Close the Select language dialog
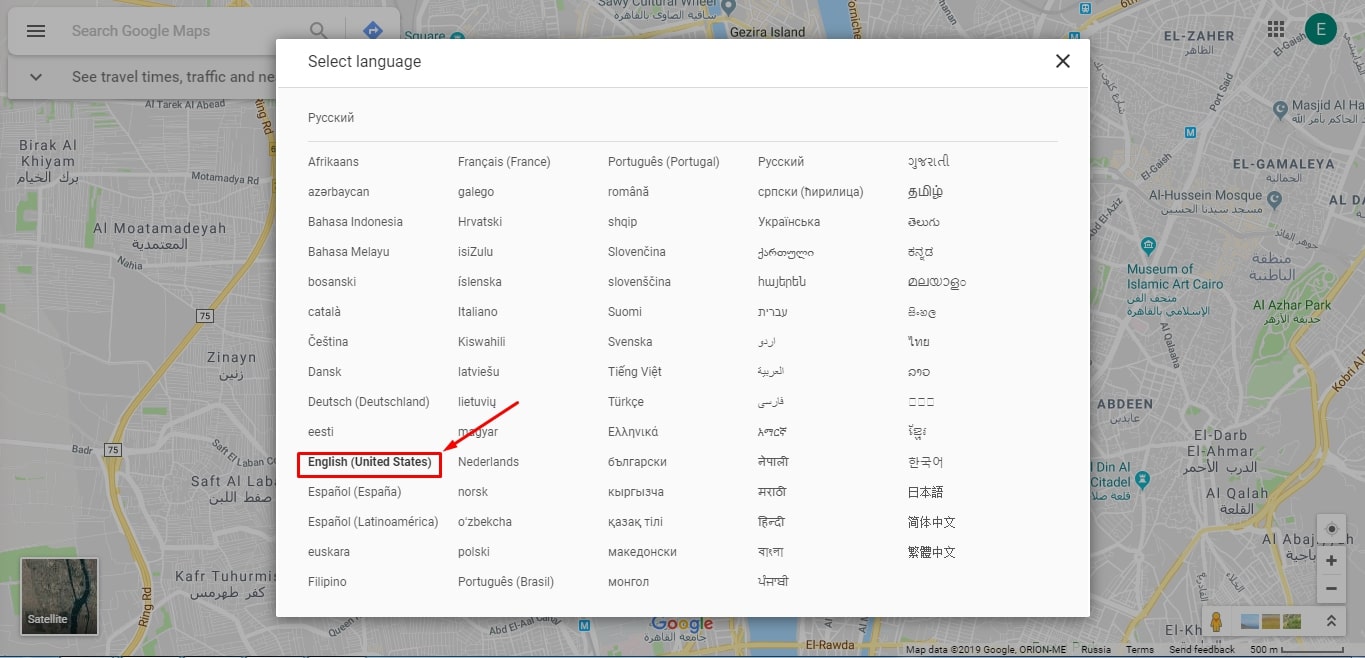 tap(1062, 61)
